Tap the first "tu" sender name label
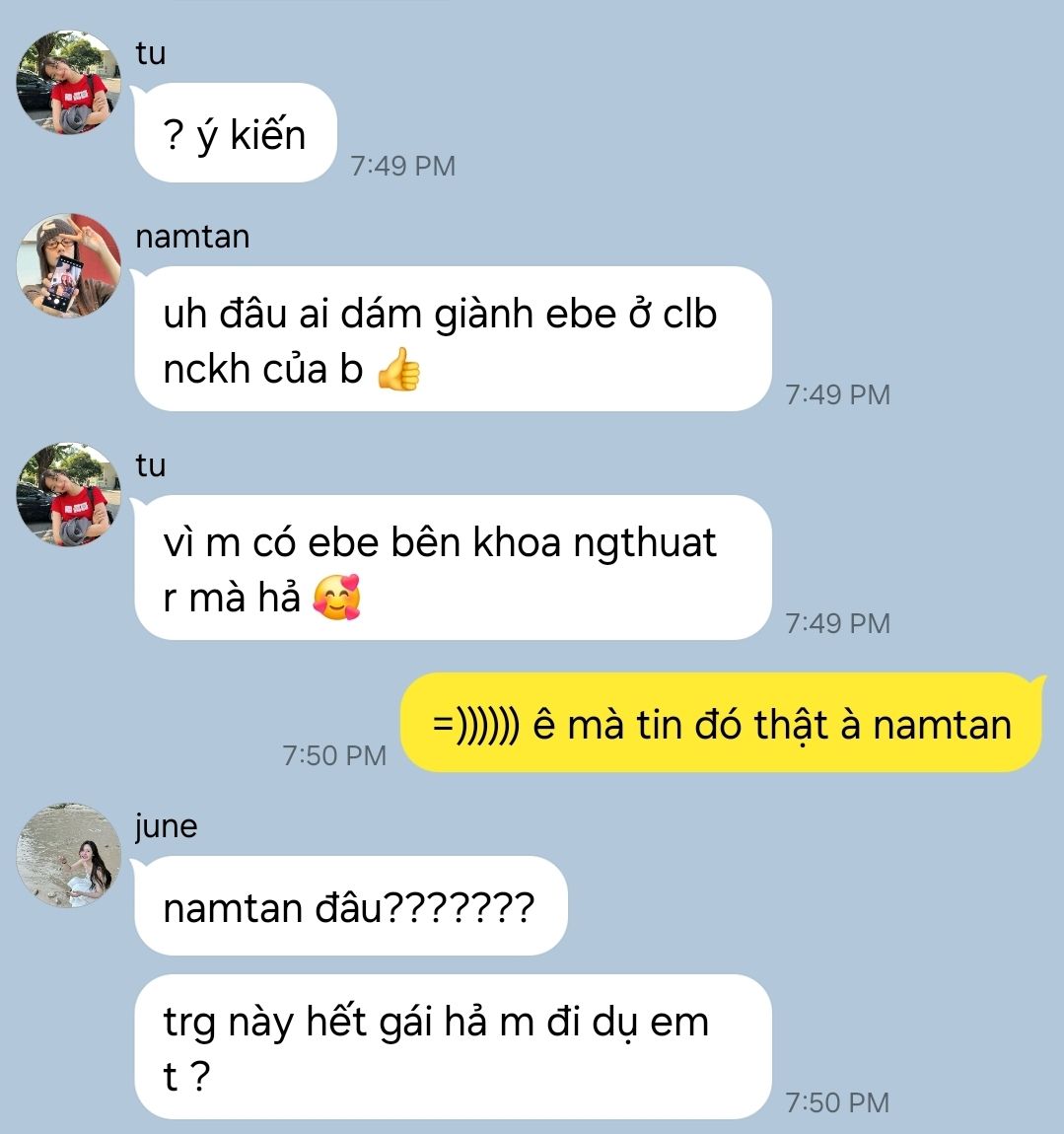Viewport: 1064px width, 1134px height. click(151, 53)
